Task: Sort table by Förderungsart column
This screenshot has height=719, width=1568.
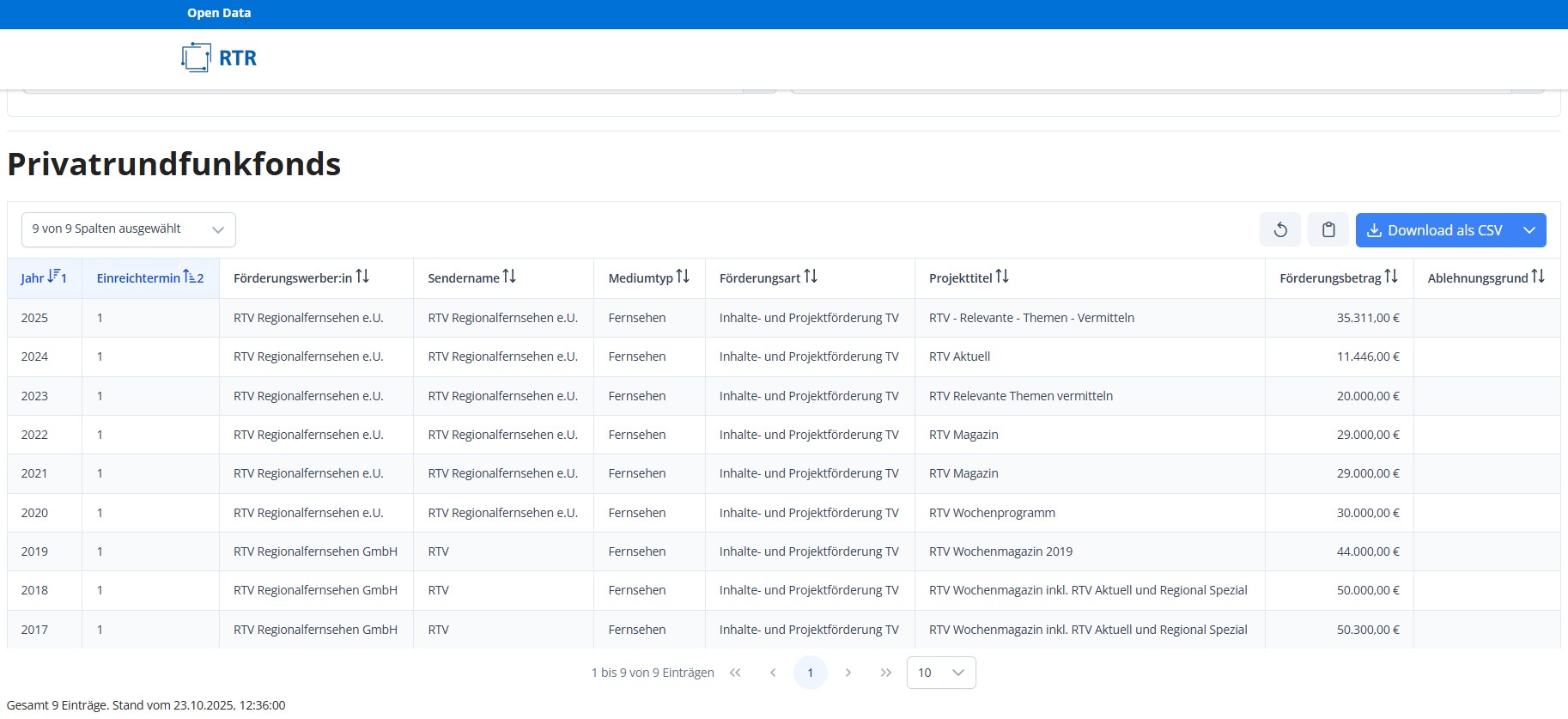Action: 811,277
